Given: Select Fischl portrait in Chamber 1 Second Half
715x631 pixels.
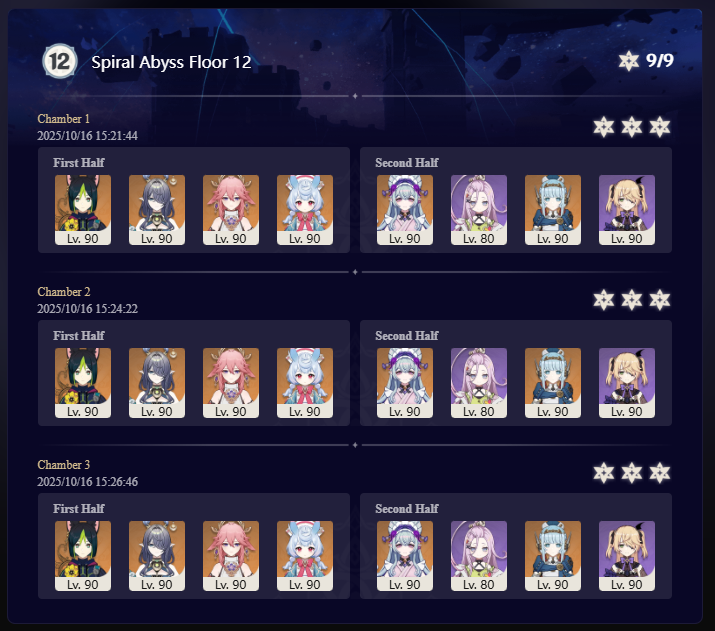Looking at the screenshot, I should 627,210.
